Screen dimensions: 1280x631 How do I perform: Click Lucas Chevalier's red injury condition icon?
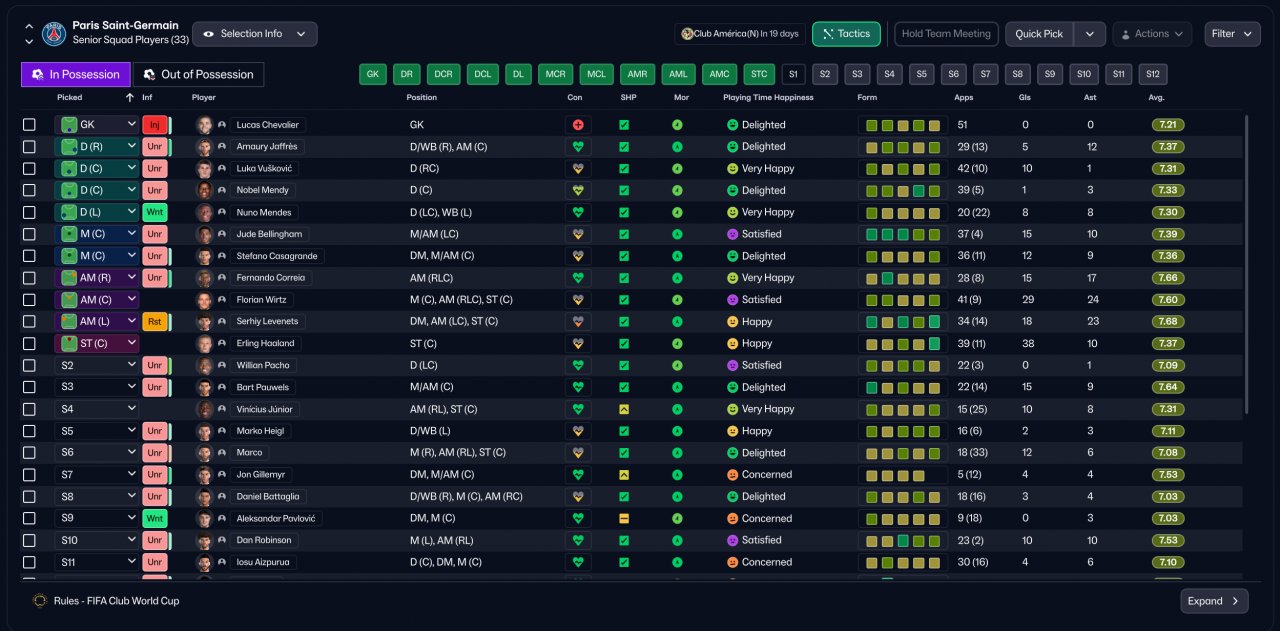click(577, 125)
